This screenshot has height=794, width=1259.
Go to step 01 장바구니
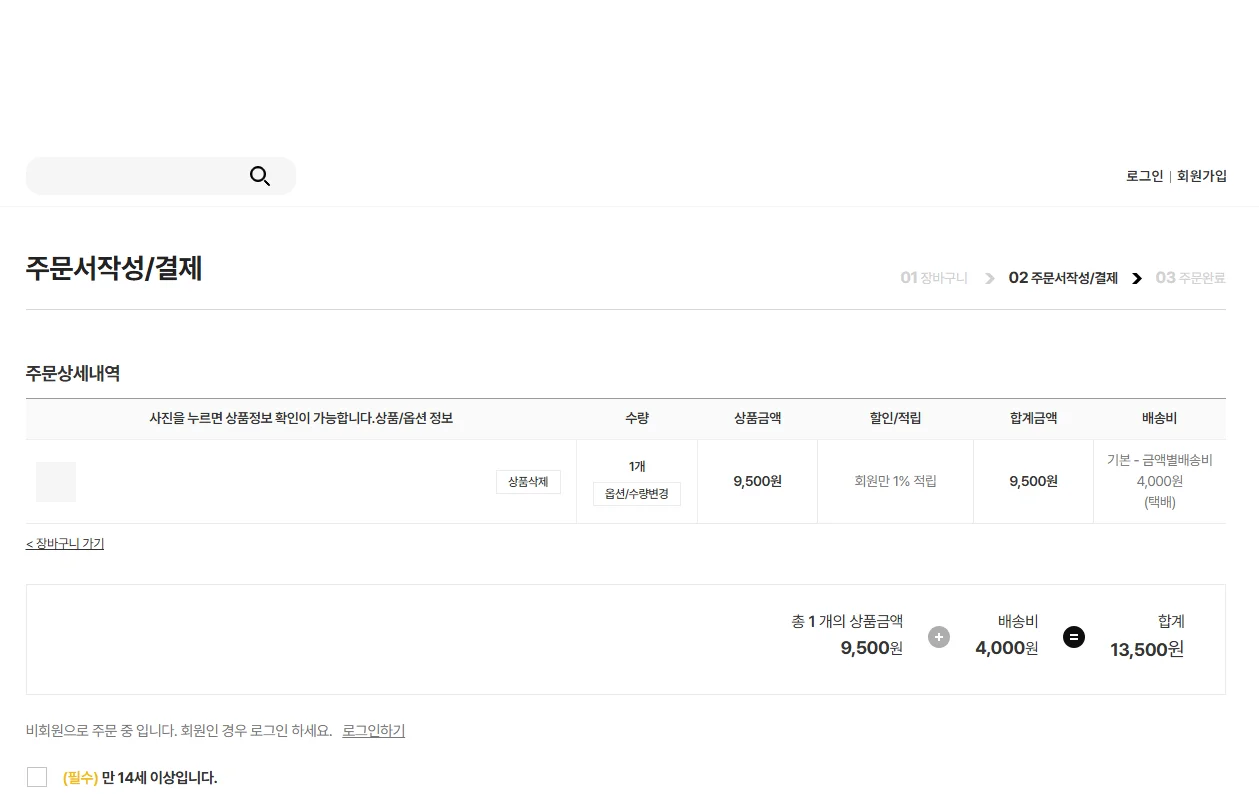(934, 278)
